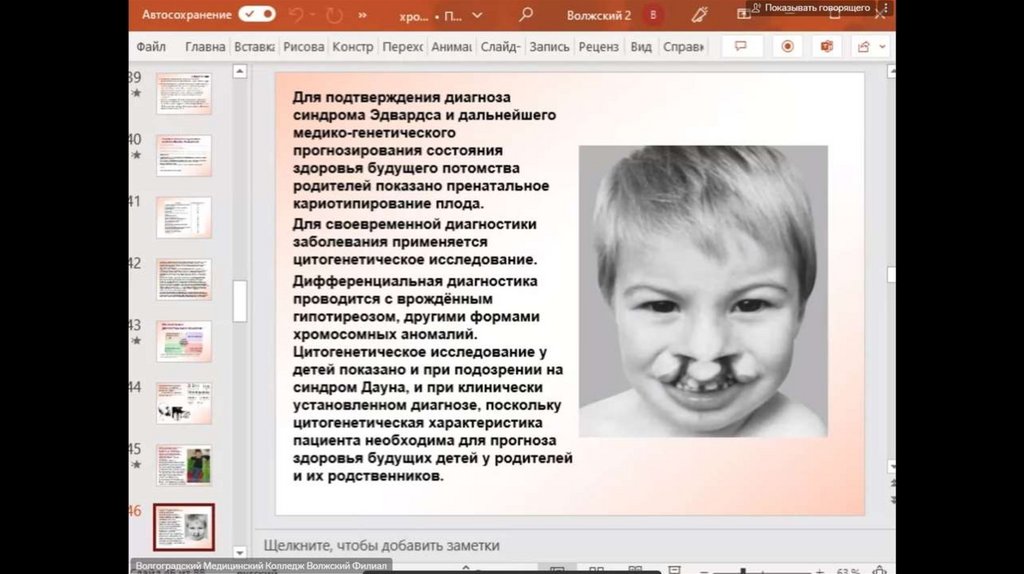
Task: Open the Файл menu
Action: coord(151,47)
